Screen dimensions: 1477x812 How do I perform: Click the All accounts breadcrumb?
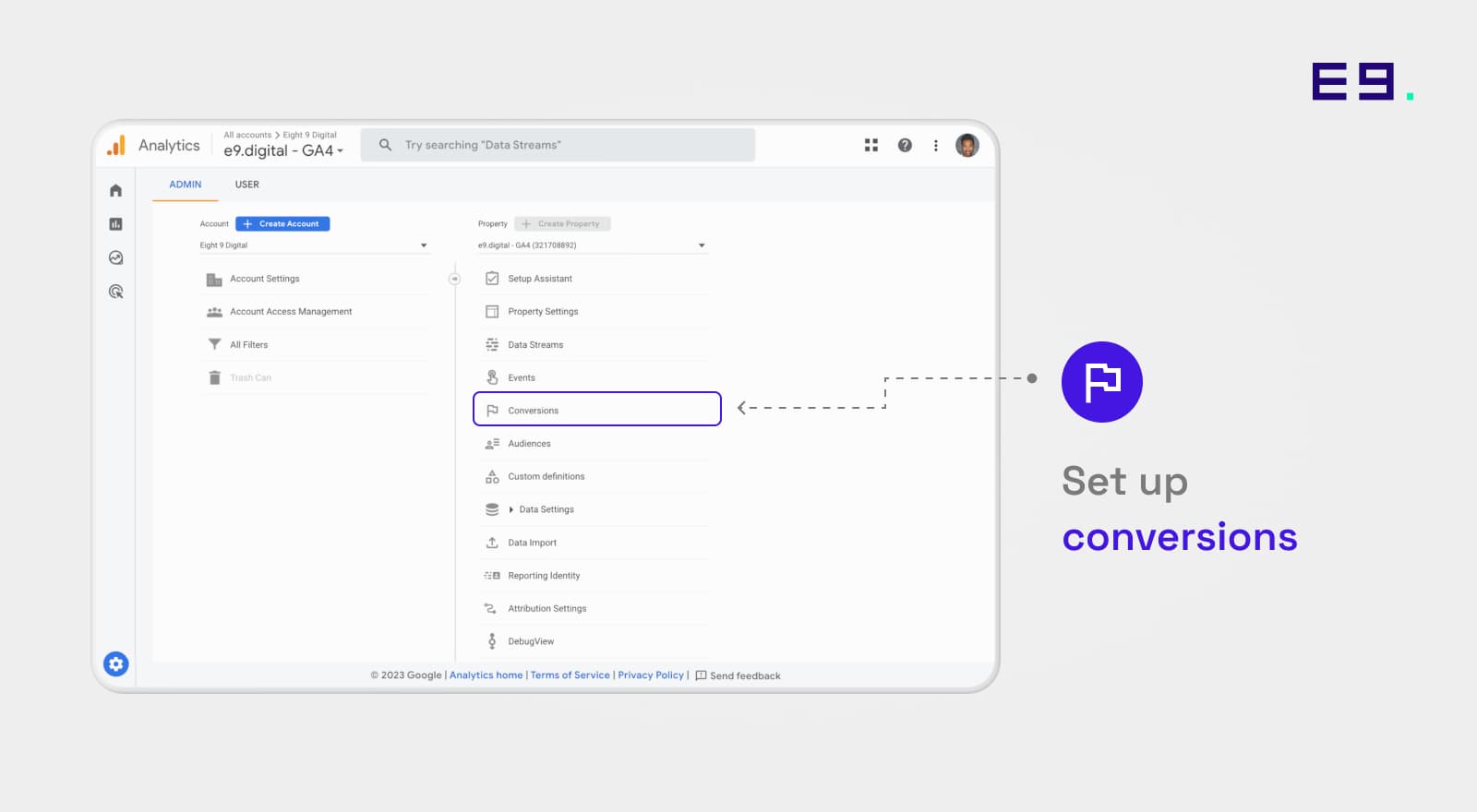(x=247, y=135)
